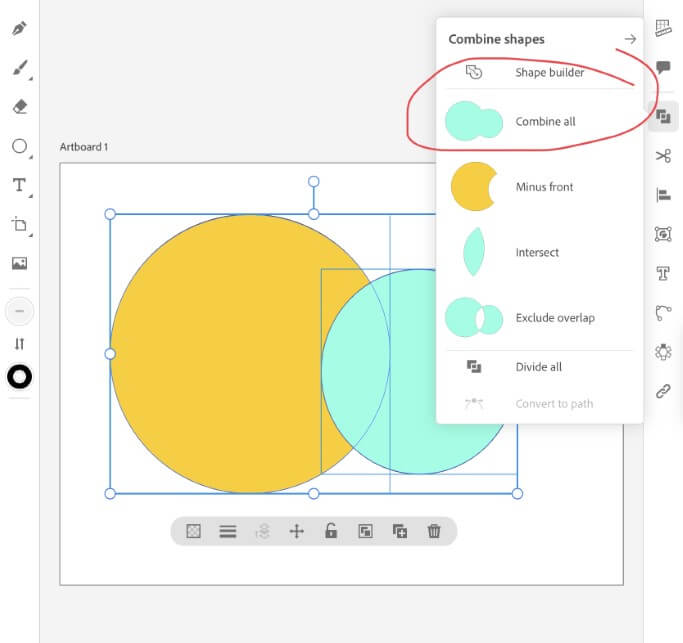Select the Artboard tool
The image size is (683, 643).
coord(20,225)
